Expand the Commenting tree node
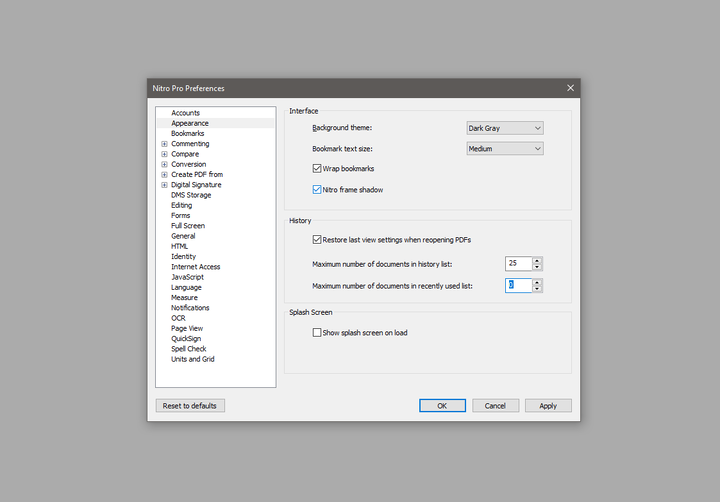 point(164,144)
